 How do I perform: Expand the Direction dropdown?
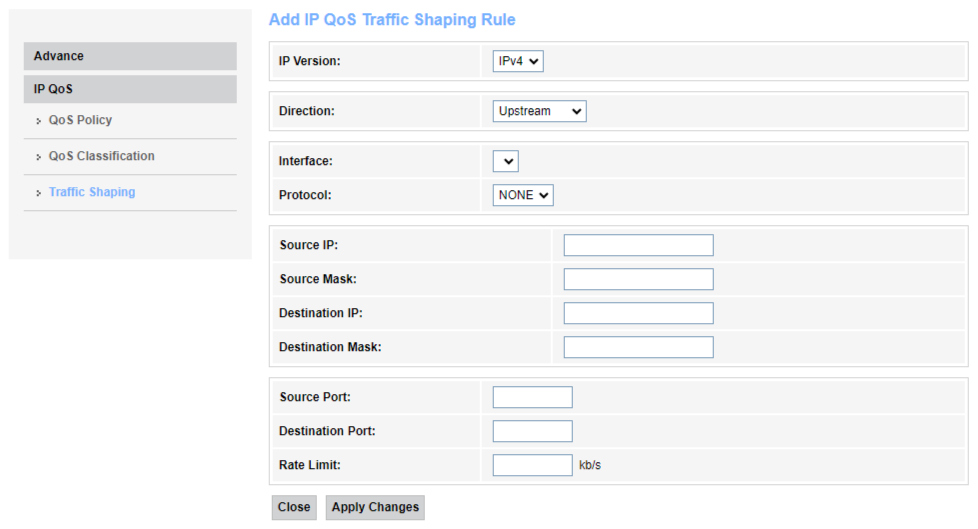coord(539,111)
